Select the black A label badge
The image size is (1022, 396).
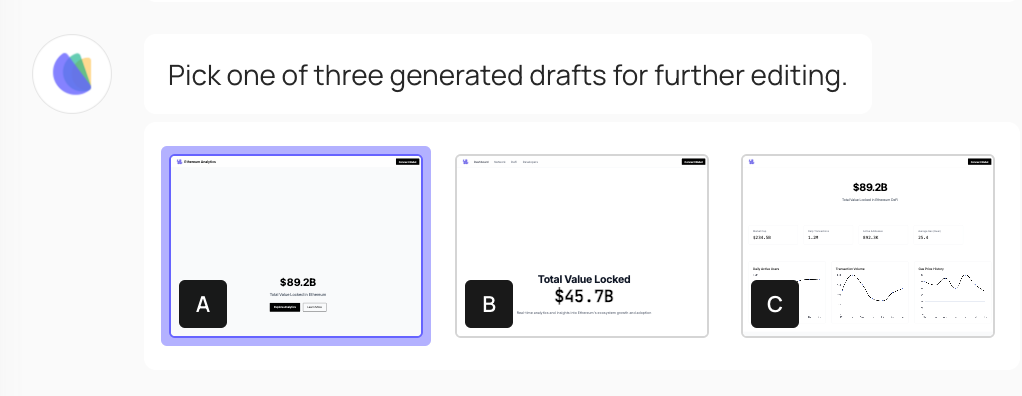pyautogui.click(x=203, y=304)
